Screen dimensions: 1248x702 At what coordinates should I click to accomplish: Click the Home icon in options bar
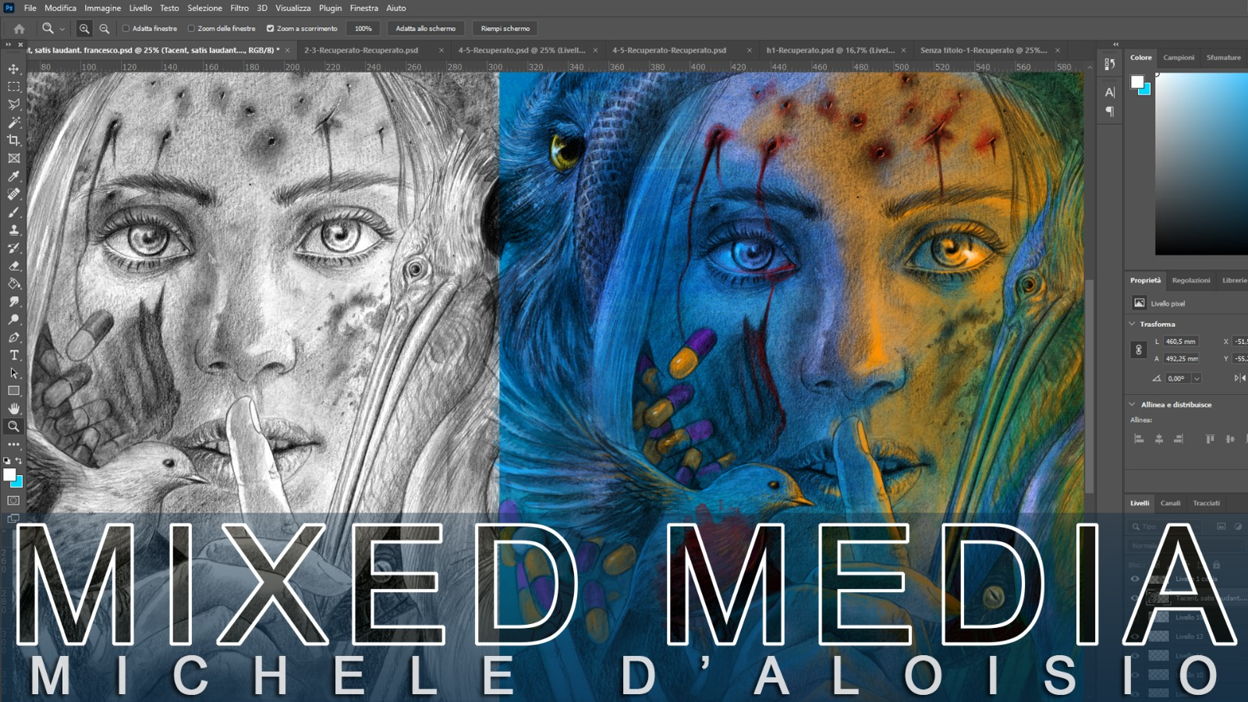coord(19,29)
